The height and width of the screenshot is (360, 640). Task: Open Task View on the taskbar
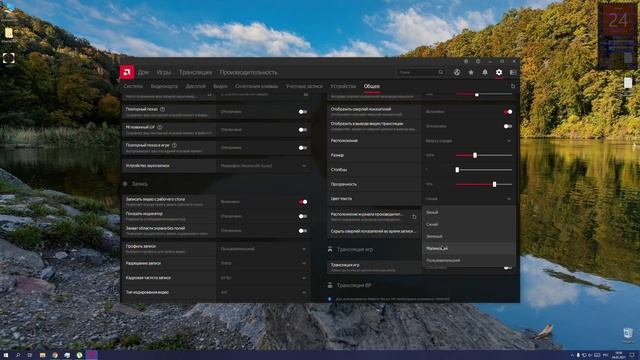pyautogui.click(x=30, y=355)
